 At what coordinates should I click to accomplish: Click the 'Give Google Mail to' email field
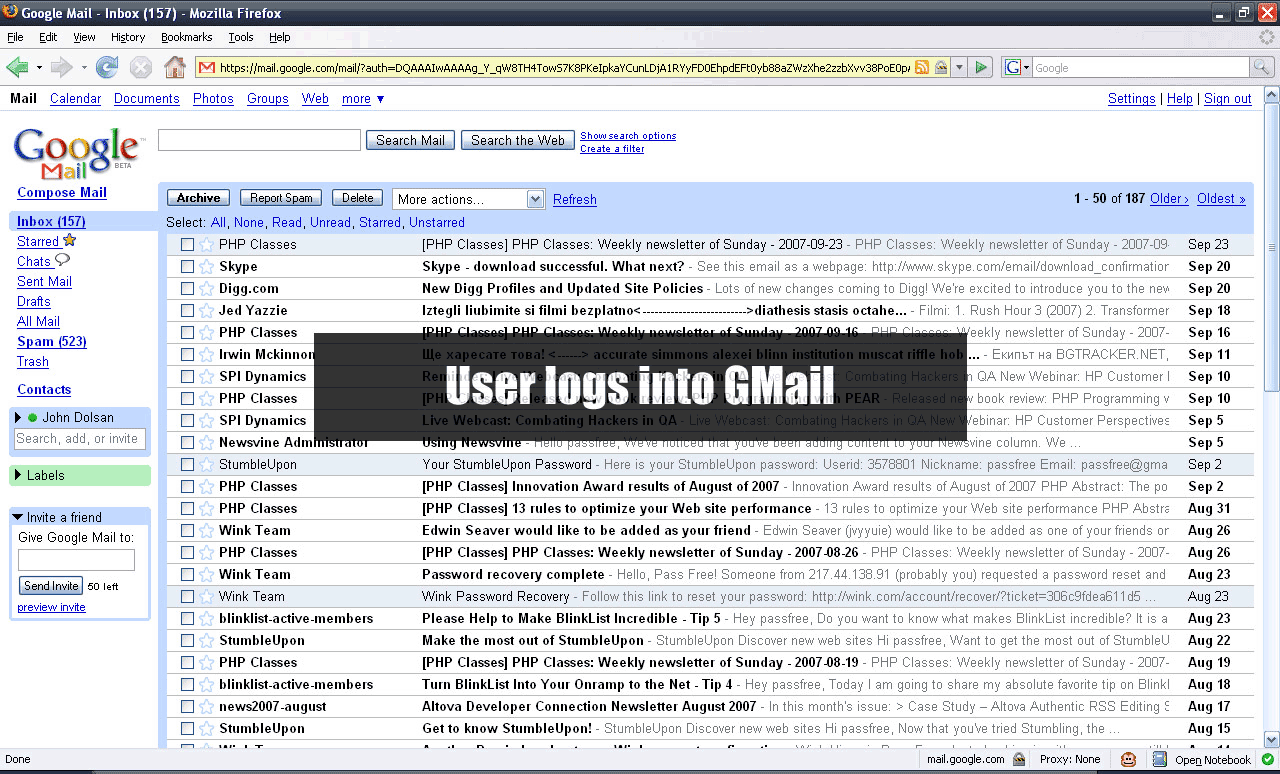pyautogui.click(x=76, y=560)
